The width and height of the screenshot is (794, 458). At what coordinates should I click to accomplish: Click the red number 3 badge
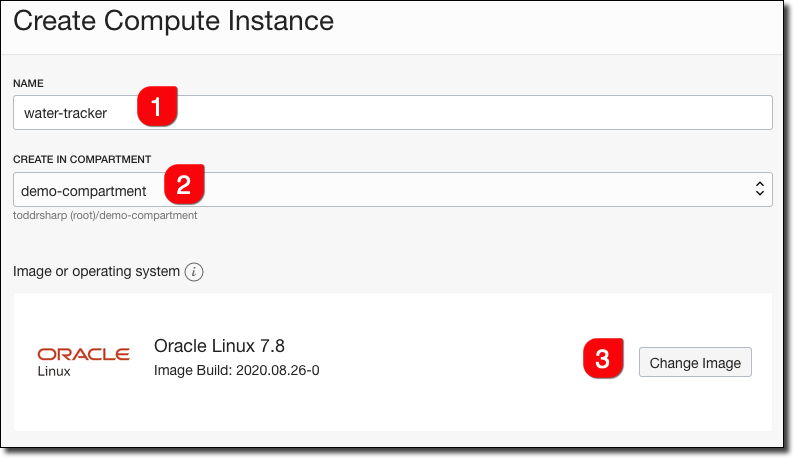coord(603,360)
